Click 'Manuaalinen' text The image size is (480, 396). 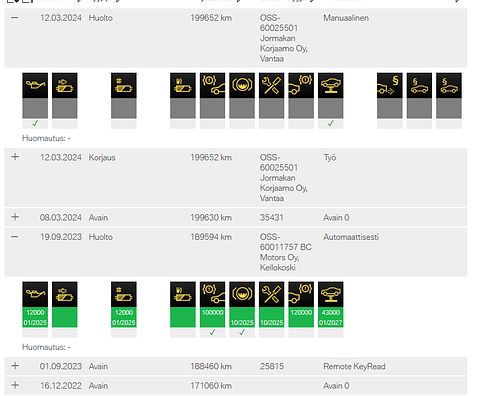click(346, 18)
